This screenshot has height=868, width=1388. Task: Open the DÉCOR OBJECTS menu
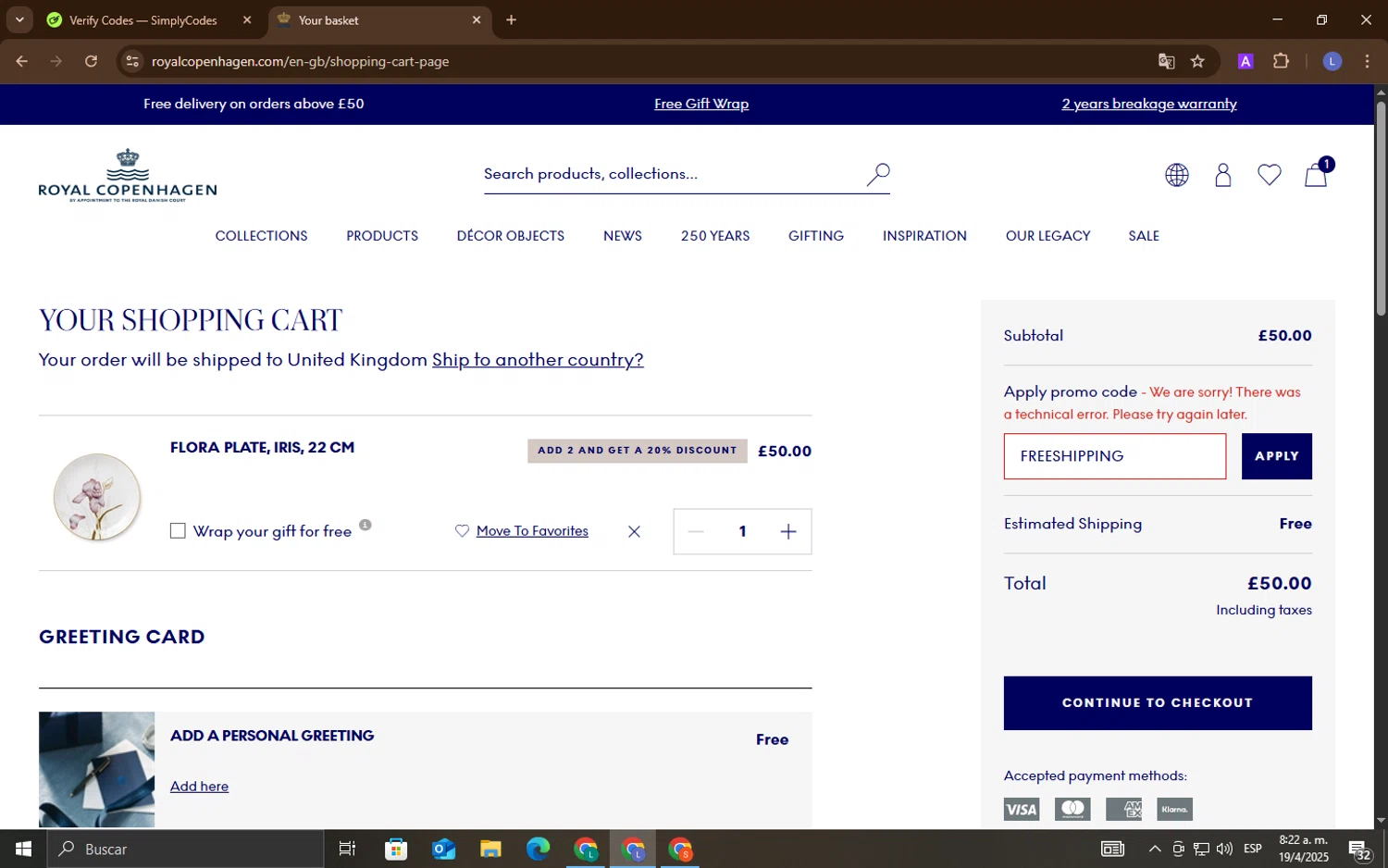pyautogui.click(x=511, y=236)
